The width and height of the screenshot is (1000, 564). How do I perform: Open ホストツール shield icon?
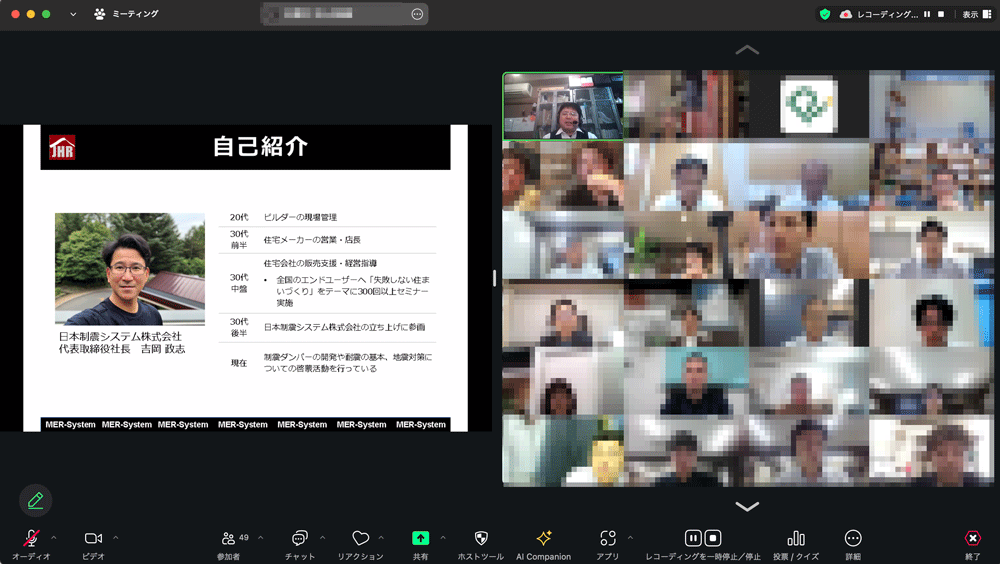[x=480, y=538]
